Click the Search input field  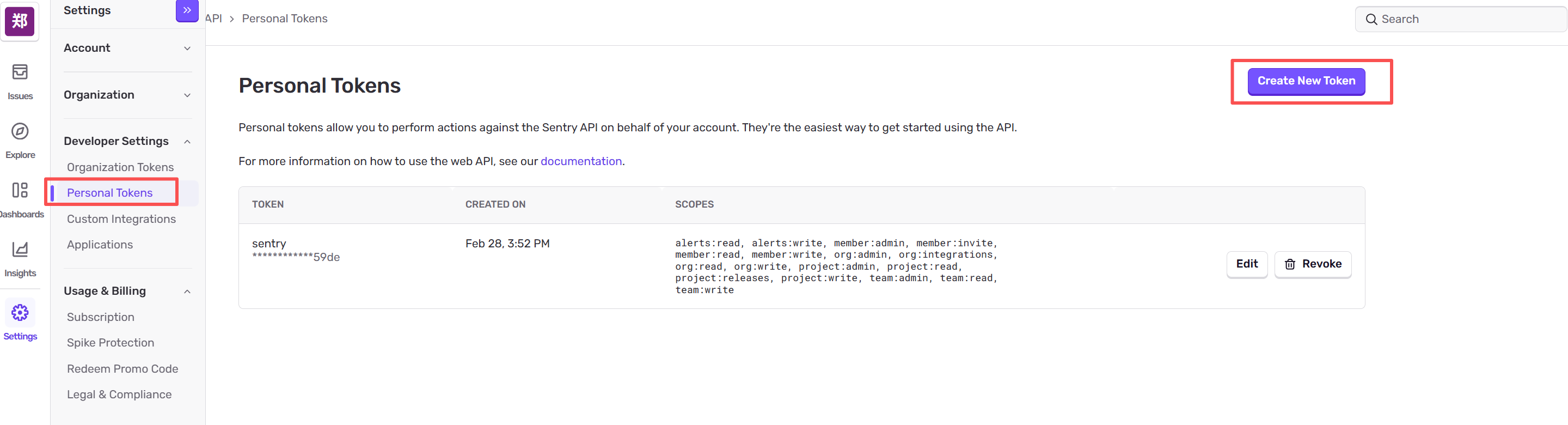(1467, 20)
